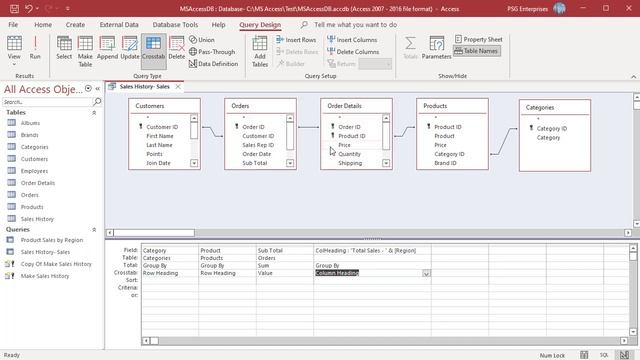Image resolution: width=640 pixels, height=360 pixels.
Task: Open the All Access Objects navigation menu
Action: tap(88, 89)
